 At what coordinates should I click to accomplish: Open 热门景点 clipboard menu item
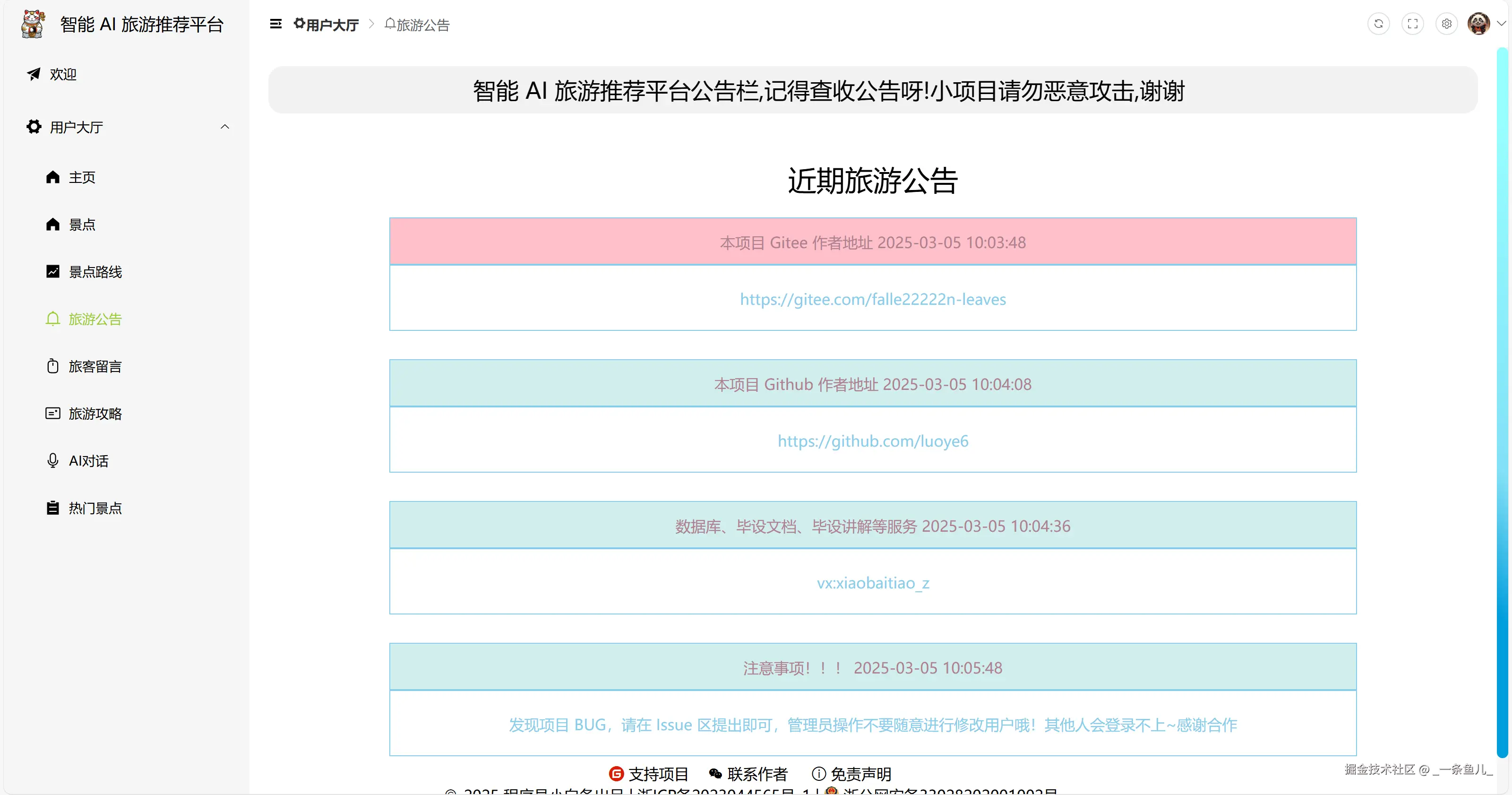click(94, 509)
